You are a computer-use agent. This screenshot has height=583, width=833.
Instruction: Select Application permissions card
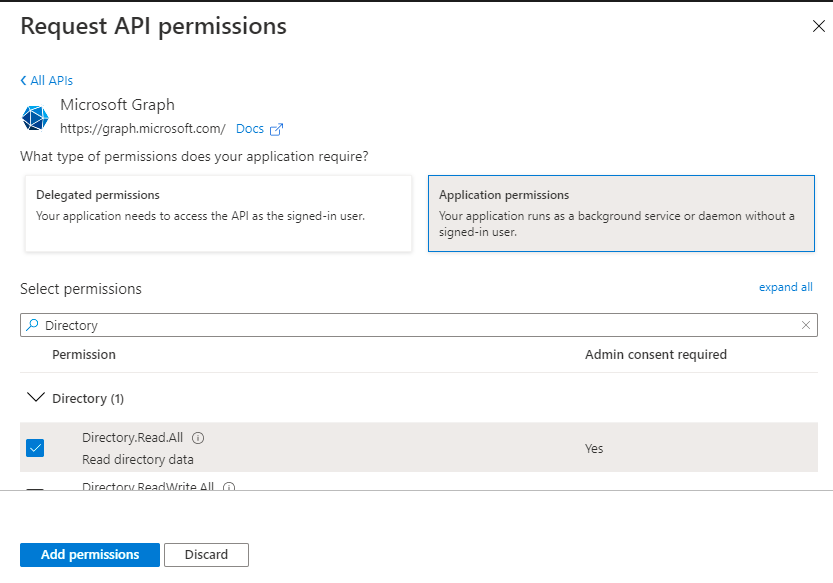pos(621,214)
